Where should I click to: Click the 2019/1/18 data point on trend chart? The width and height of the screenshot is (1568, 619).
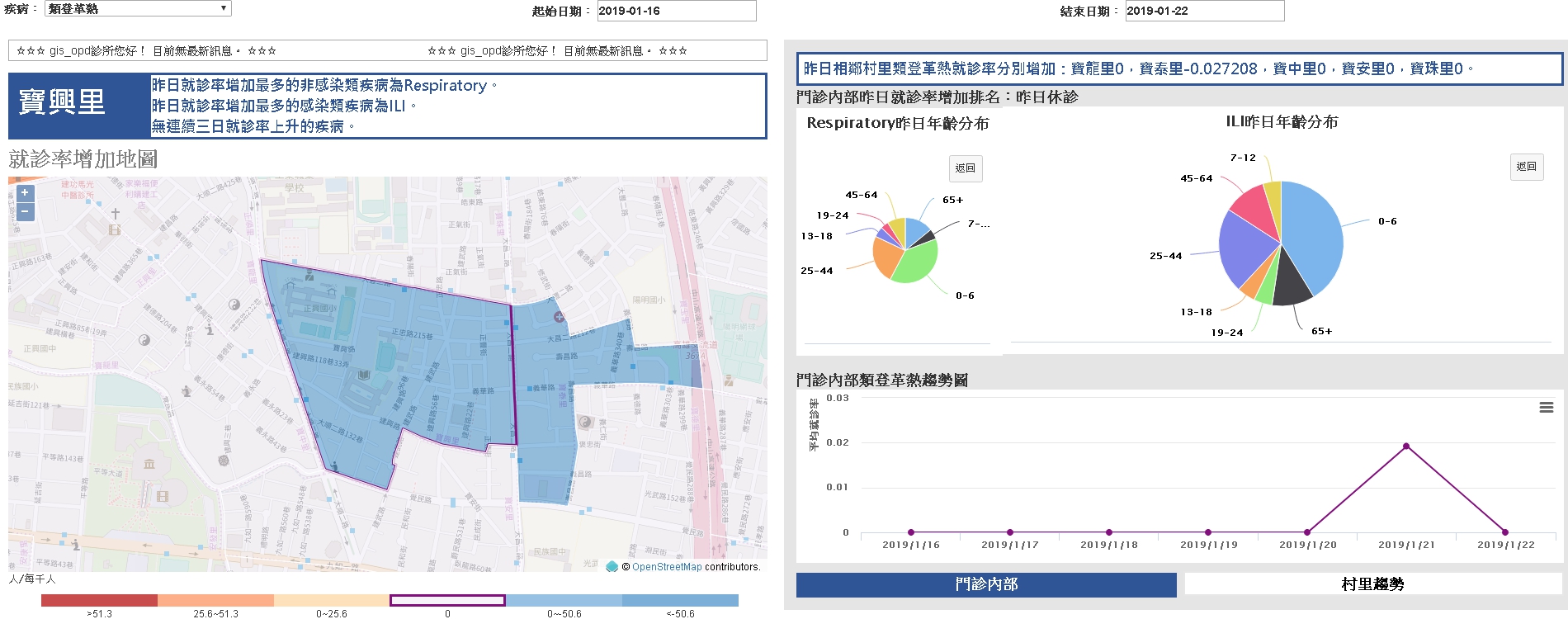[x=1109, y=532]
